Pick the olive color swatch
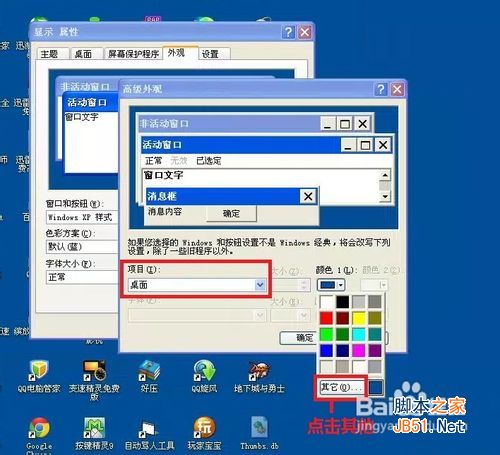This screenshot has width=500, height=455. pyautogui.click(x=375, y=318)
